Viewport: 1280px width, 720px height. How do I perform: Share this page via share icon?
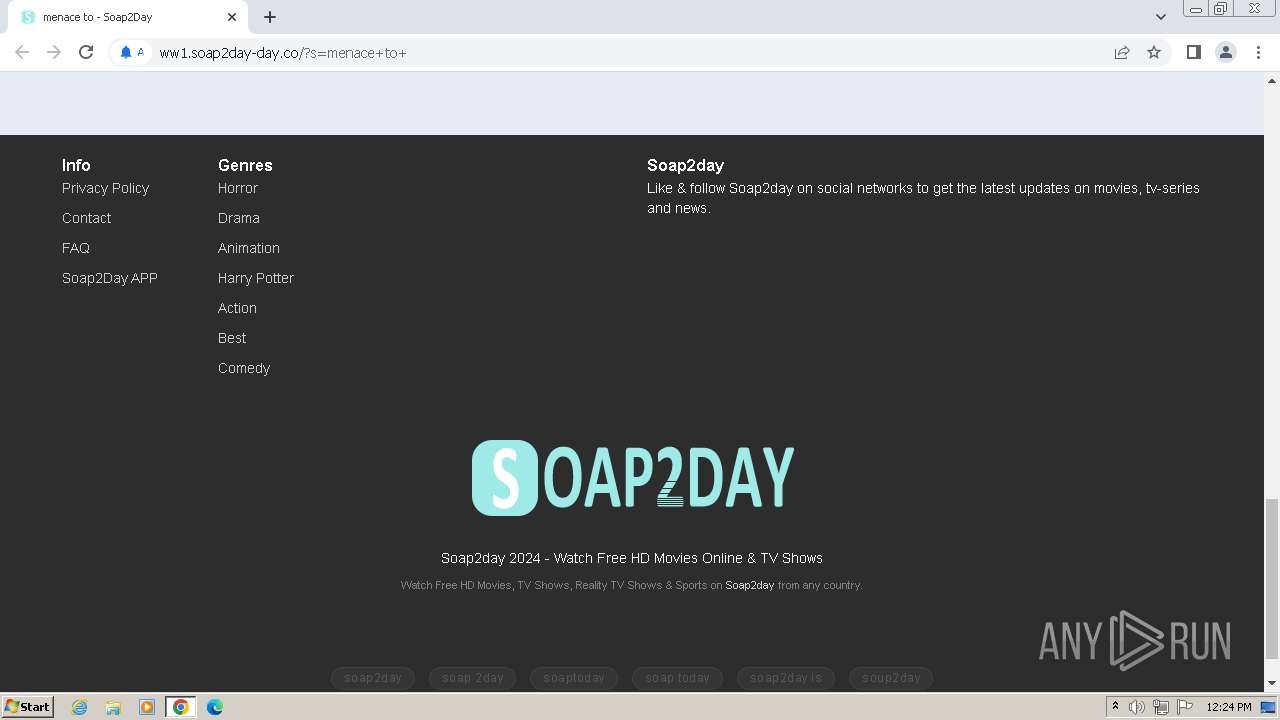[1122, 52]
